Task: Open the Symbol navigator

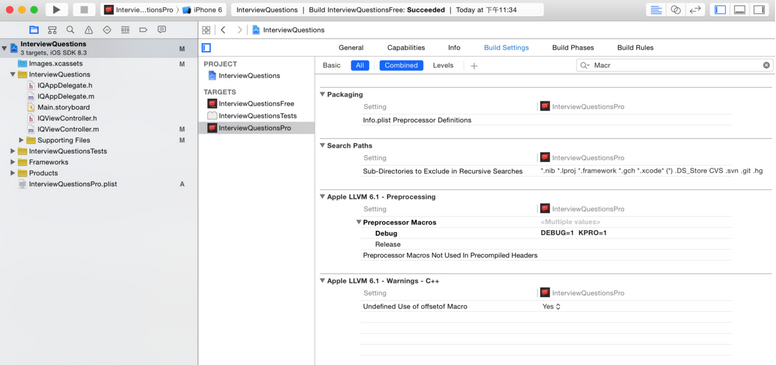Action: point(52,30)
